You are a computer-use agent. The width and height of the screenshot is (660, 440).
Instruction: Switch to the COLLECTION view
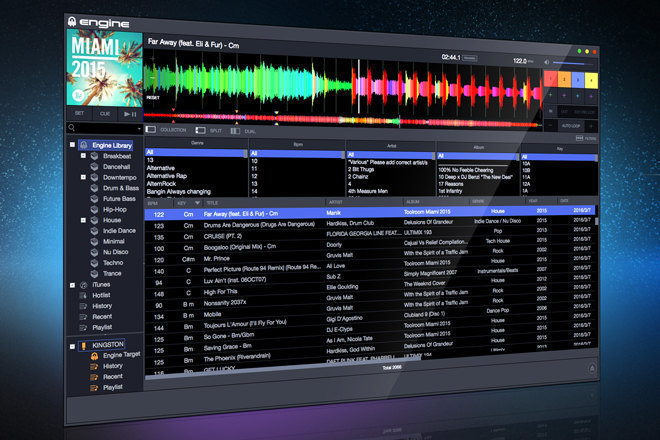(167, 130)
